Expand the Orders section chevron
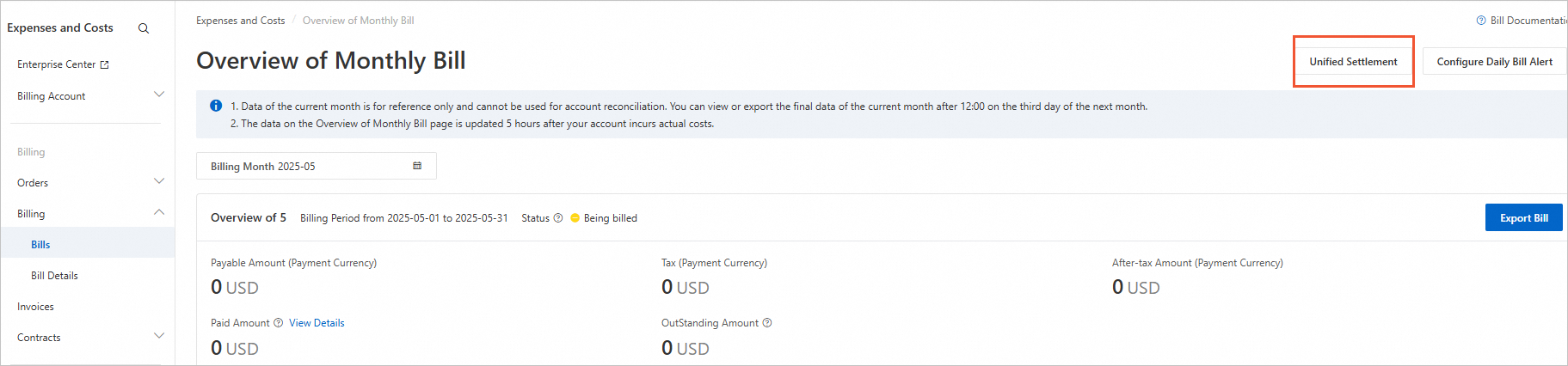The height and width of the screenshot is (366, 1568). [x=159, y=181]
